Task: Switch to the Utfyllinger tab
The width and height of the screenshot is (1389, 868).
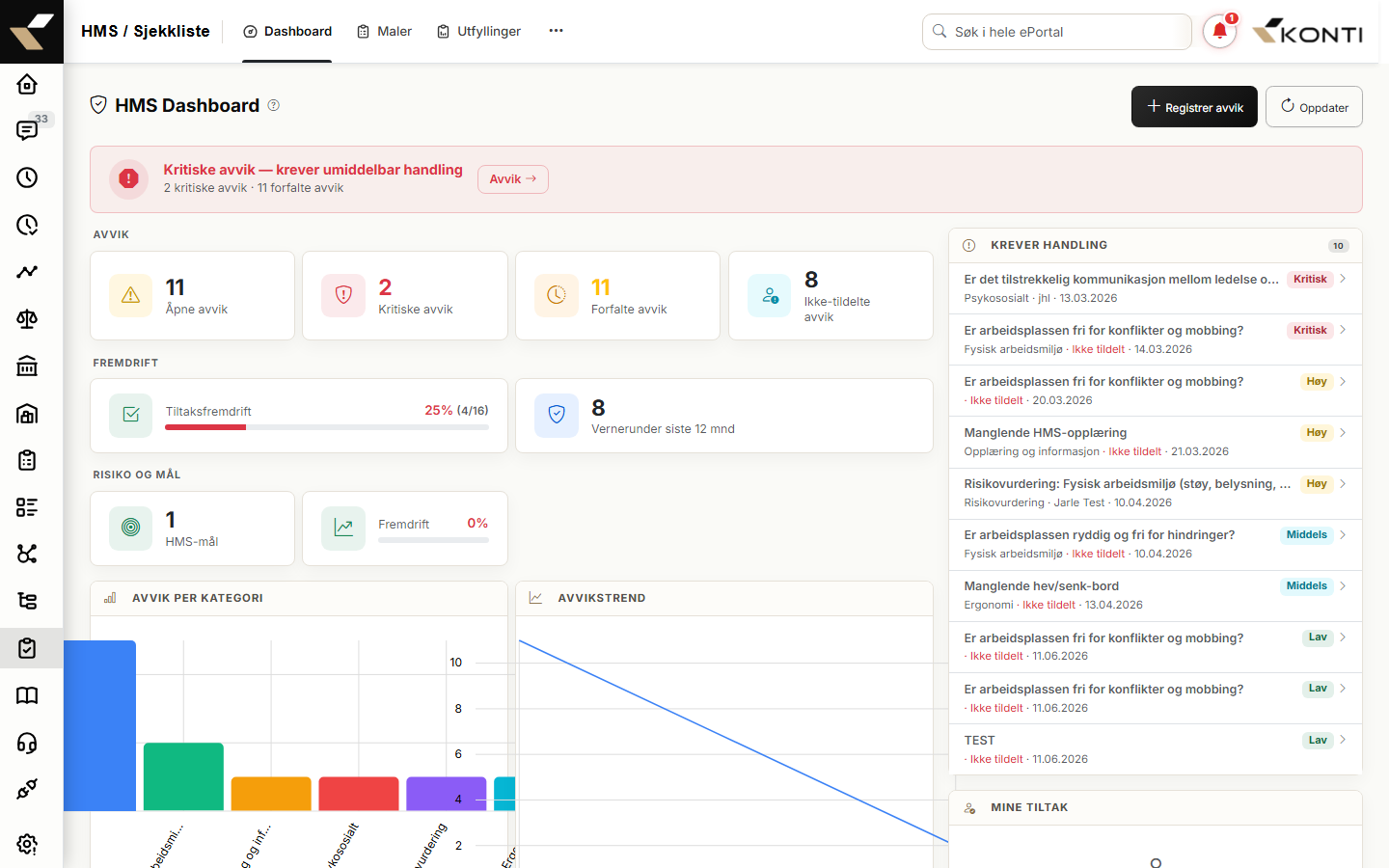Action: tap(478, 31)
